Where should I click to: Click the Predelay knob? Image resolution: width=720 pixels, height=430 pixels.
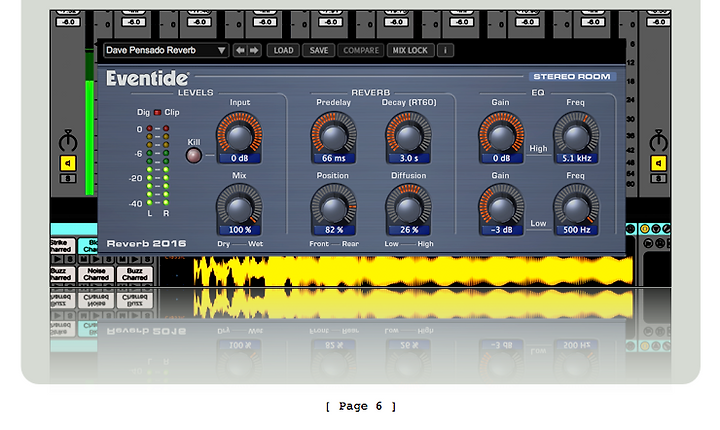pos(333,135)
